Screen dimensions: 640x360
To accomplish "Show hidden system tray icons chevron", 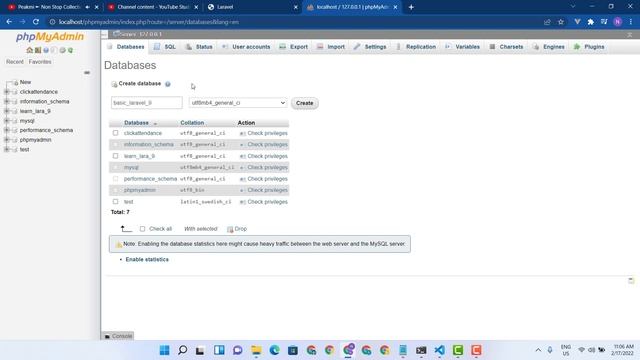I will (538, 350).
